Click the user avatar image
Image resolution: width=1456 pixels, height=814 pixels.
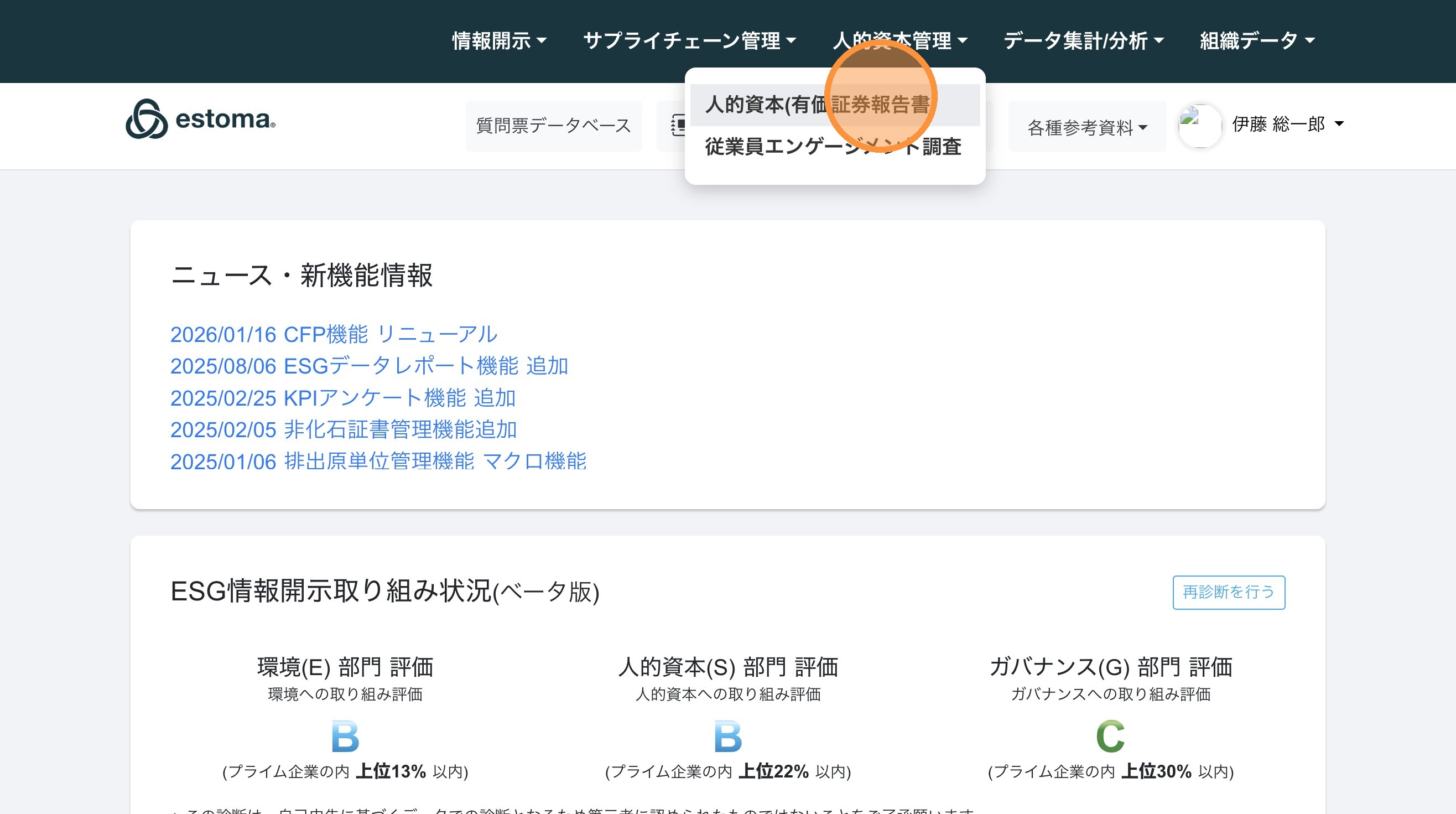1199,126
